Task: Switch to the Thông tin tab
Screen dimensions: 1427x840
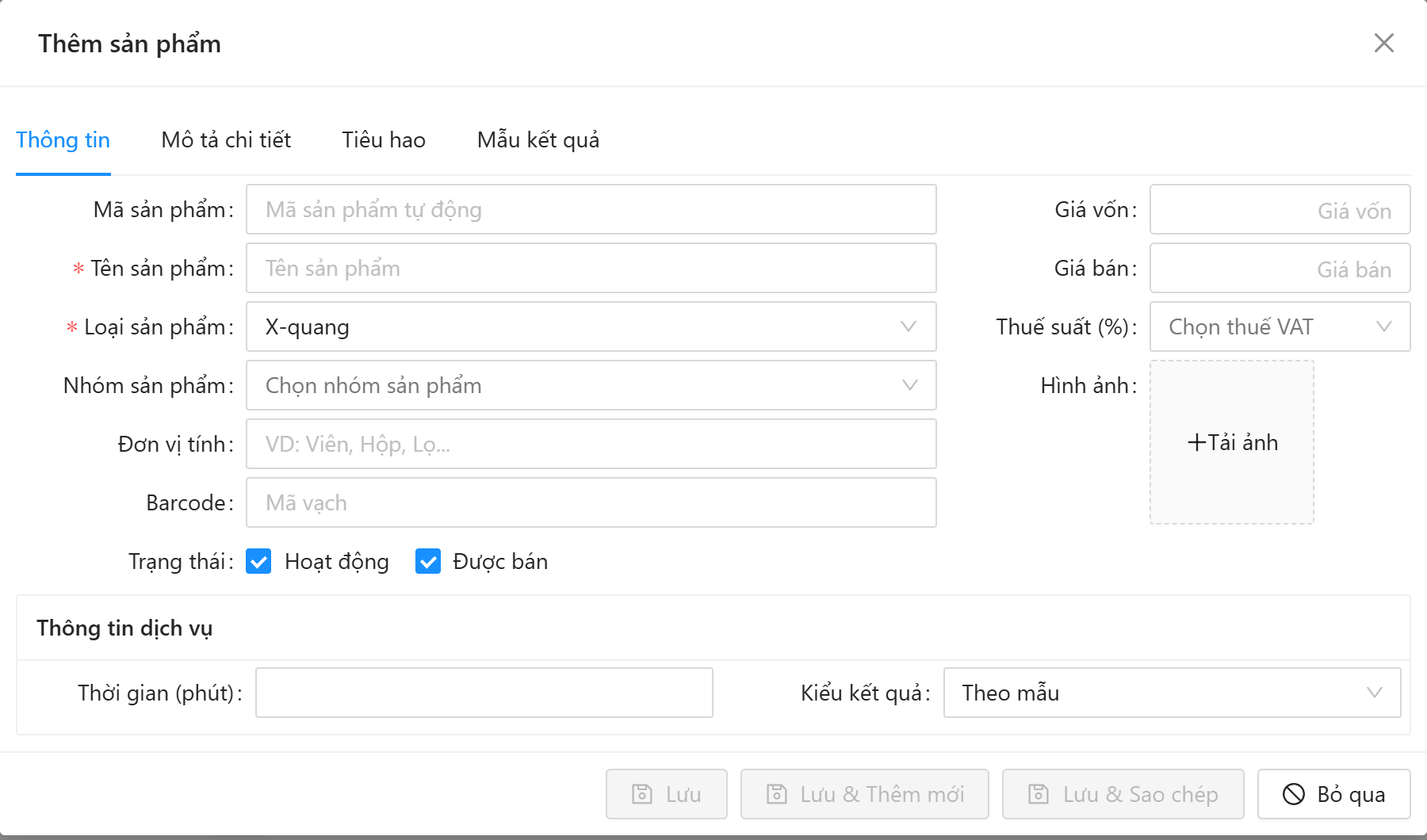Action: point(63,139)
